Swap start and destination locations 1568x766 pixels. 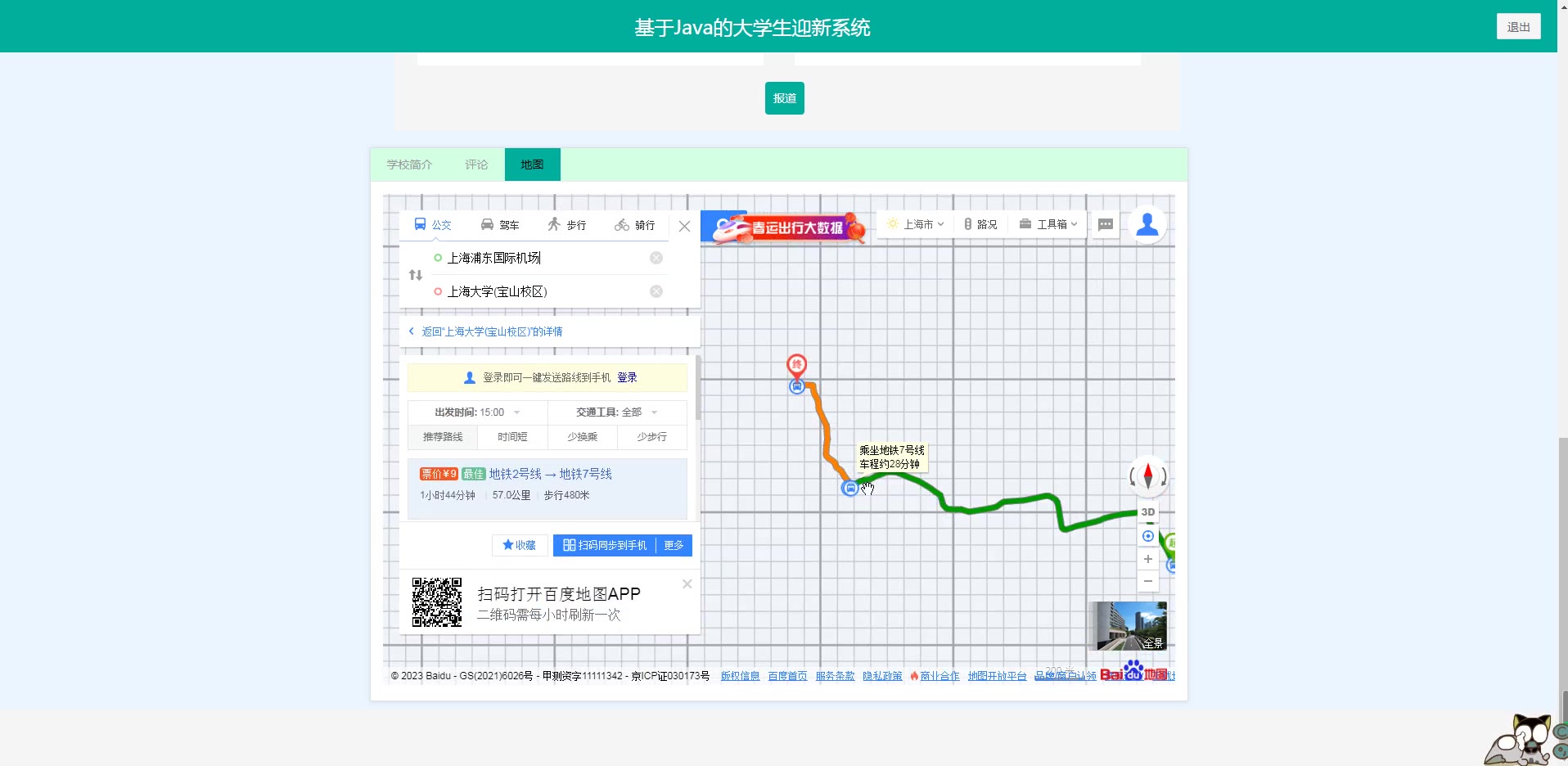pos(416,275)
